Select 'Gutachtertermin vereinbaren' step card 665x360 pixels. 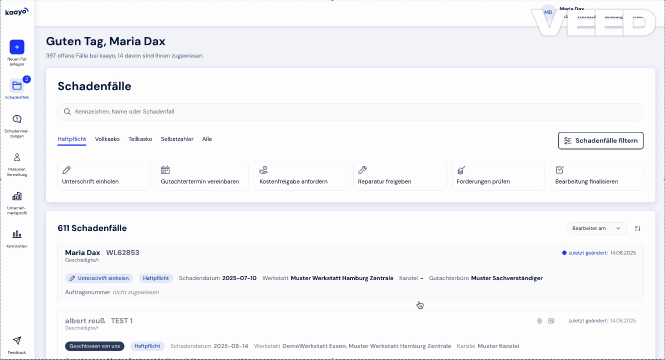[202, 176]
